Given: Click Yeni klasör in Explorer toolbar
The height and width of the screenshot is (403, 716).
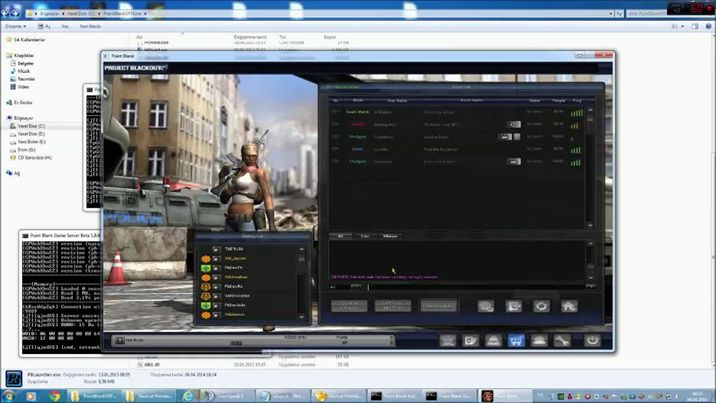Looking at the screenshot, I should (x=90, y=26).
